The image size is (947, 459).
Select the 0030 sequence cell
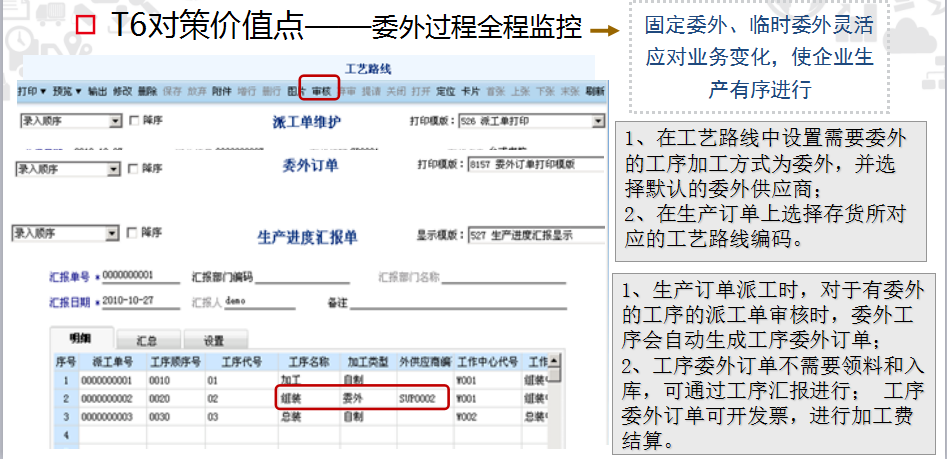[x=176, y=417]
